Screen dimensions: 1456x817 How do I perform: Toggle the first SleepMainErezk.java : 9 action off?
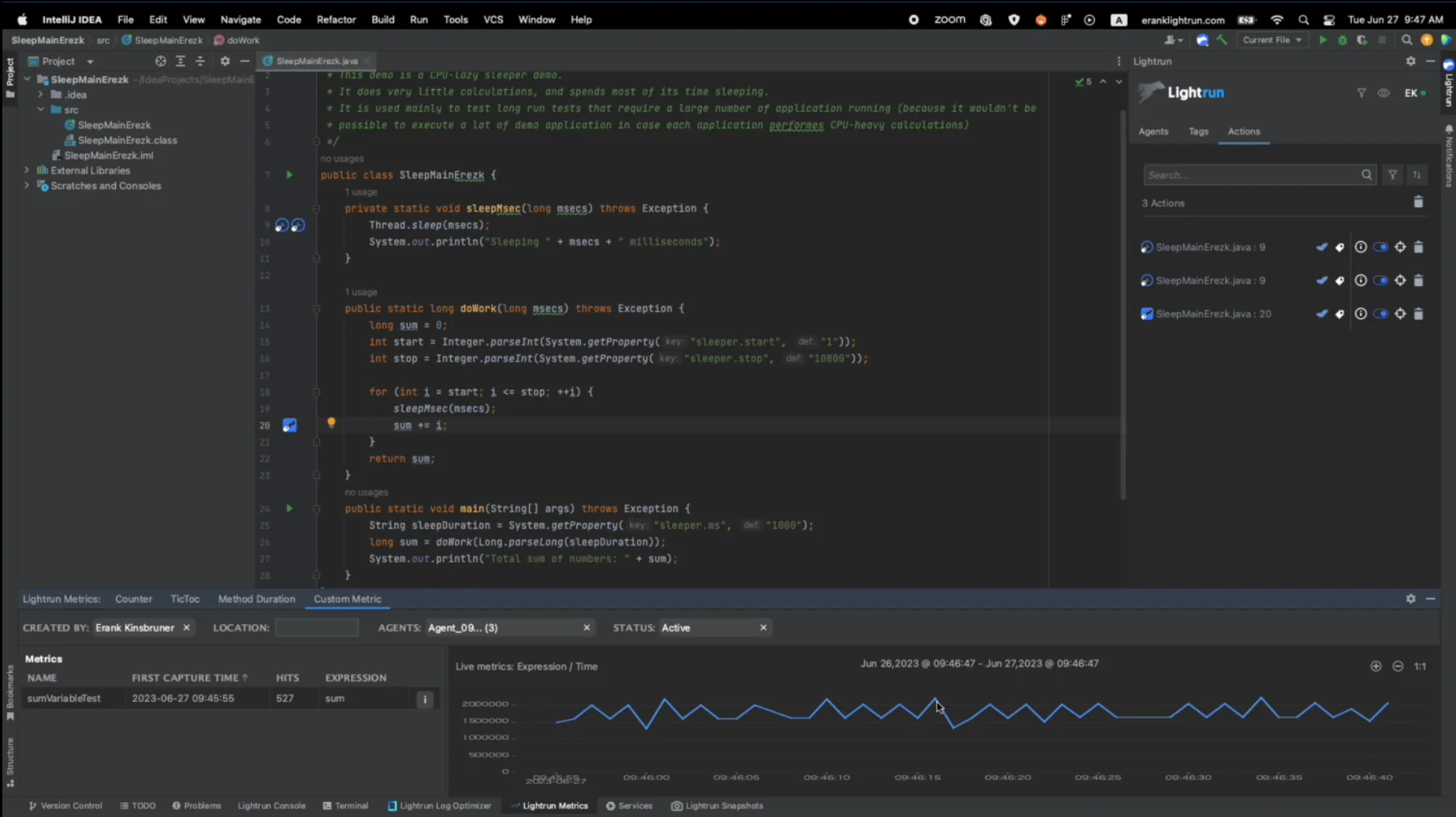pyautogui.click(x=1380, y=247)
